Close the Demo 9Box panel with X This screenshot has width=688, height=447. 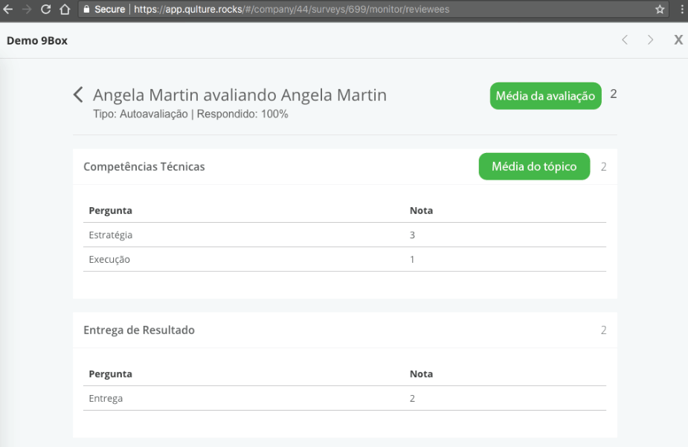[x=678, y=40]
